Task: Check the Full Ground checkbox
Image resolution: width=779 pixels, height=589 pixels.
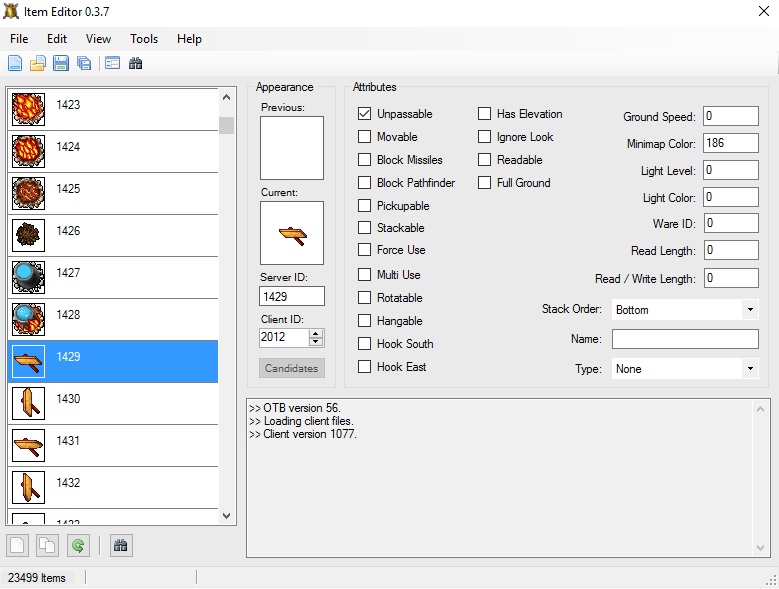Action: click(484, 183)
